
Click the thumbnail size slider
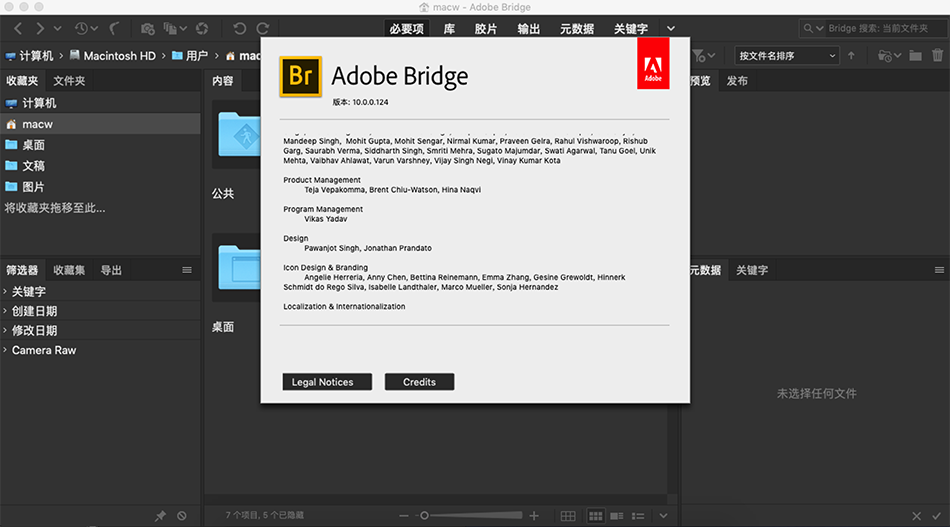(469, 515)
